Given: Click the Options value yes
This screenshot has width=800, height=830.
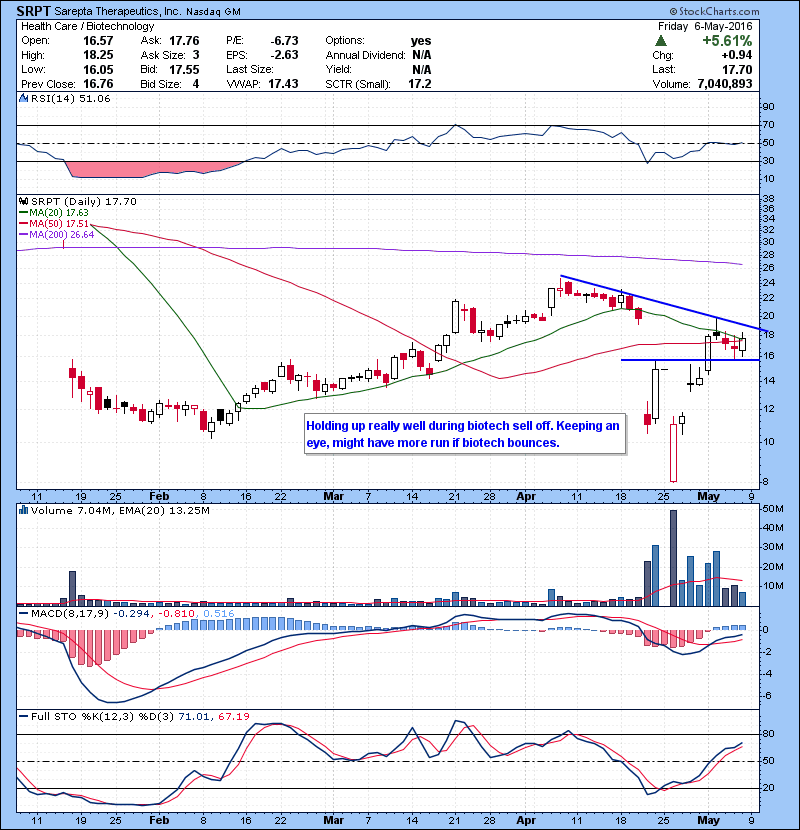Looking at the screenshot, I should (421, 41).
